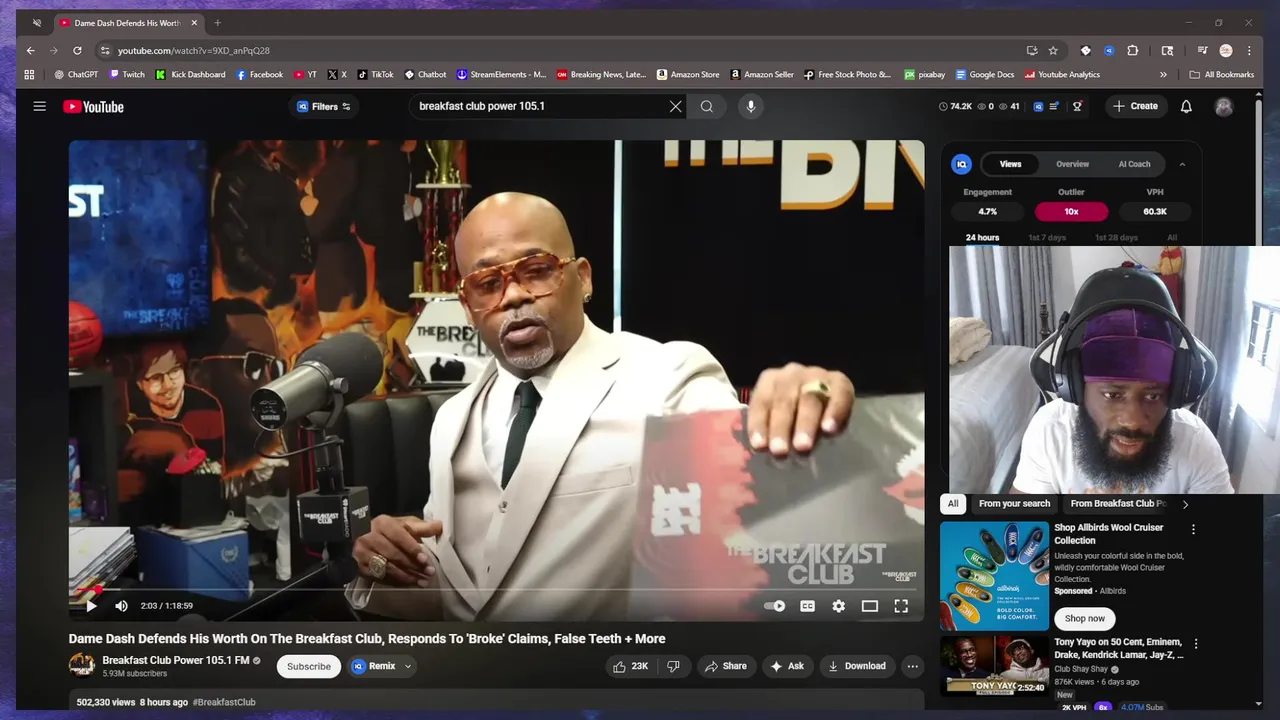1280x720 pixels.
Task: Open ChatGPT bookmark
Action: point(76,74)
